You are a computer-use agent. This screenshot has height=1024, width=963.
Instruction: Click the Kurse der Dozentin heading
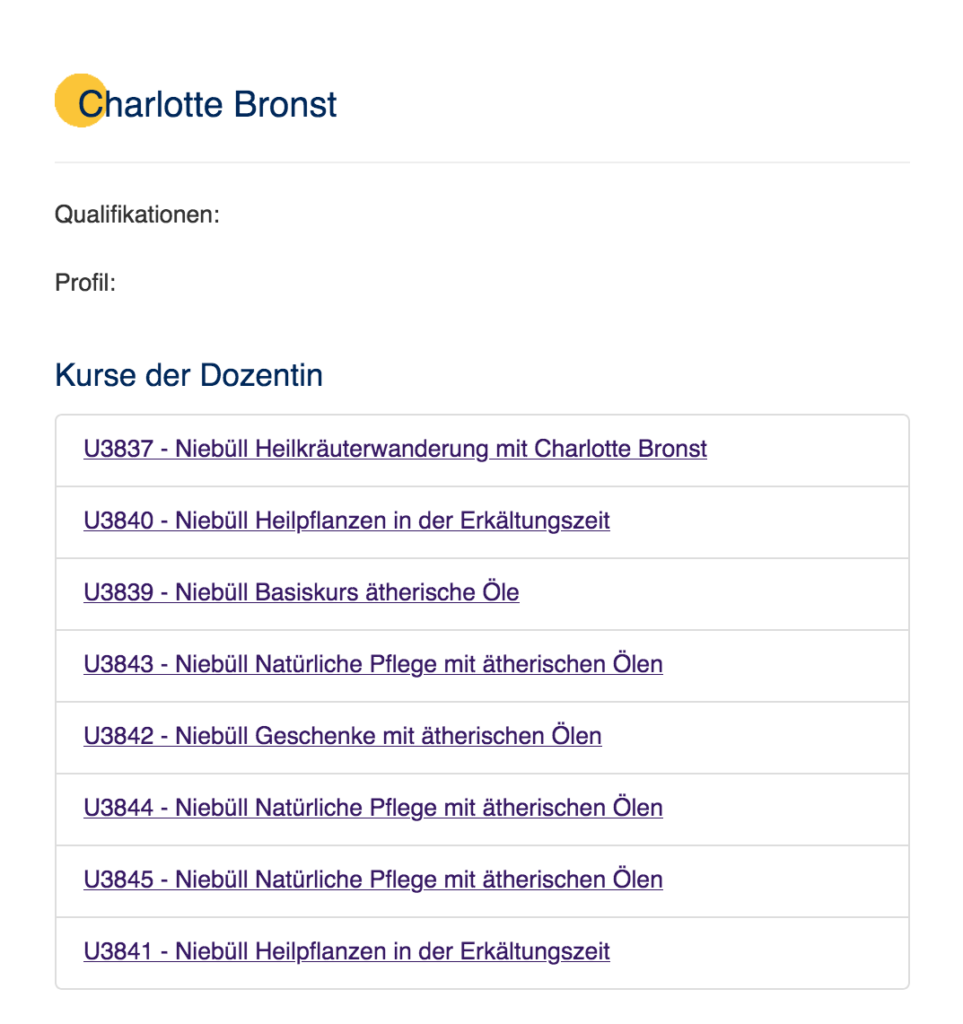pos(189,376)
